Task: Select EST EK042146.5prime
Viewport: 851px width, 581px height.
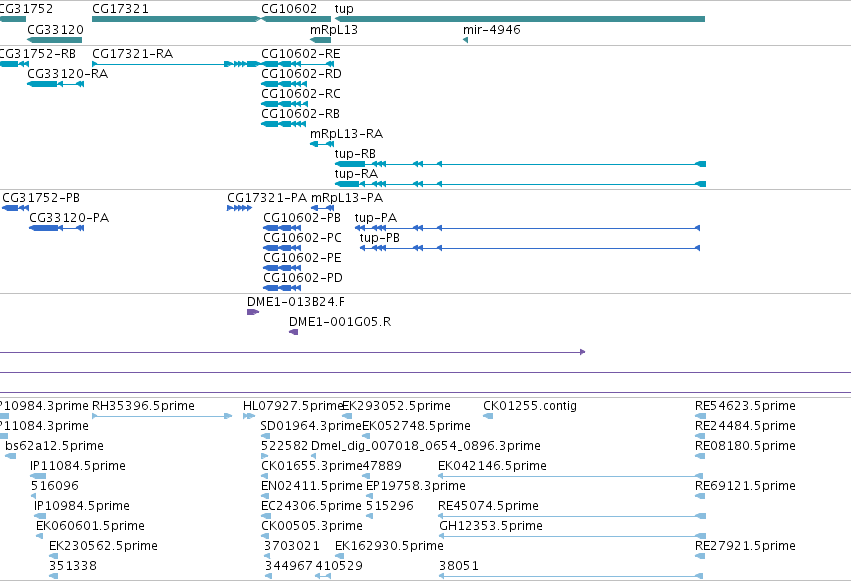Action: coord(571,476)
